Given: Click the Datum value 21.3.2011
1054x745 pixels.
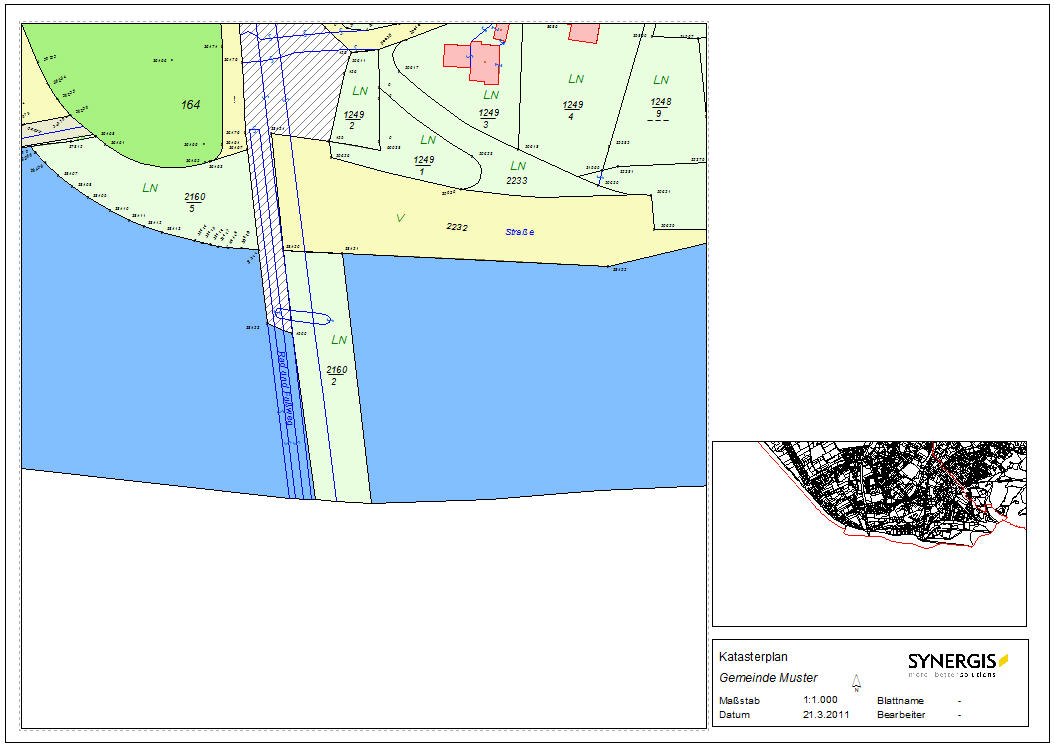Looking at the screenshot, I should (x=824, y=715).
